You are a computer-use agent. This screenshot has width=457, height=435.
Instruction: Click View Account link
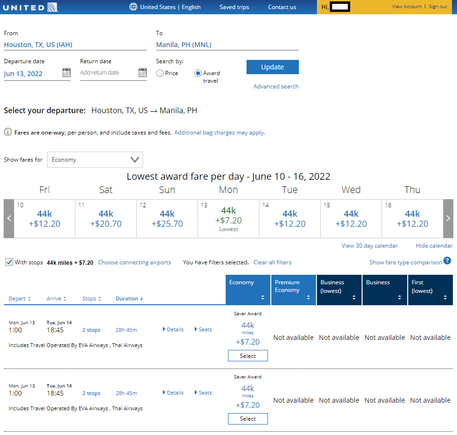[407, 6]
